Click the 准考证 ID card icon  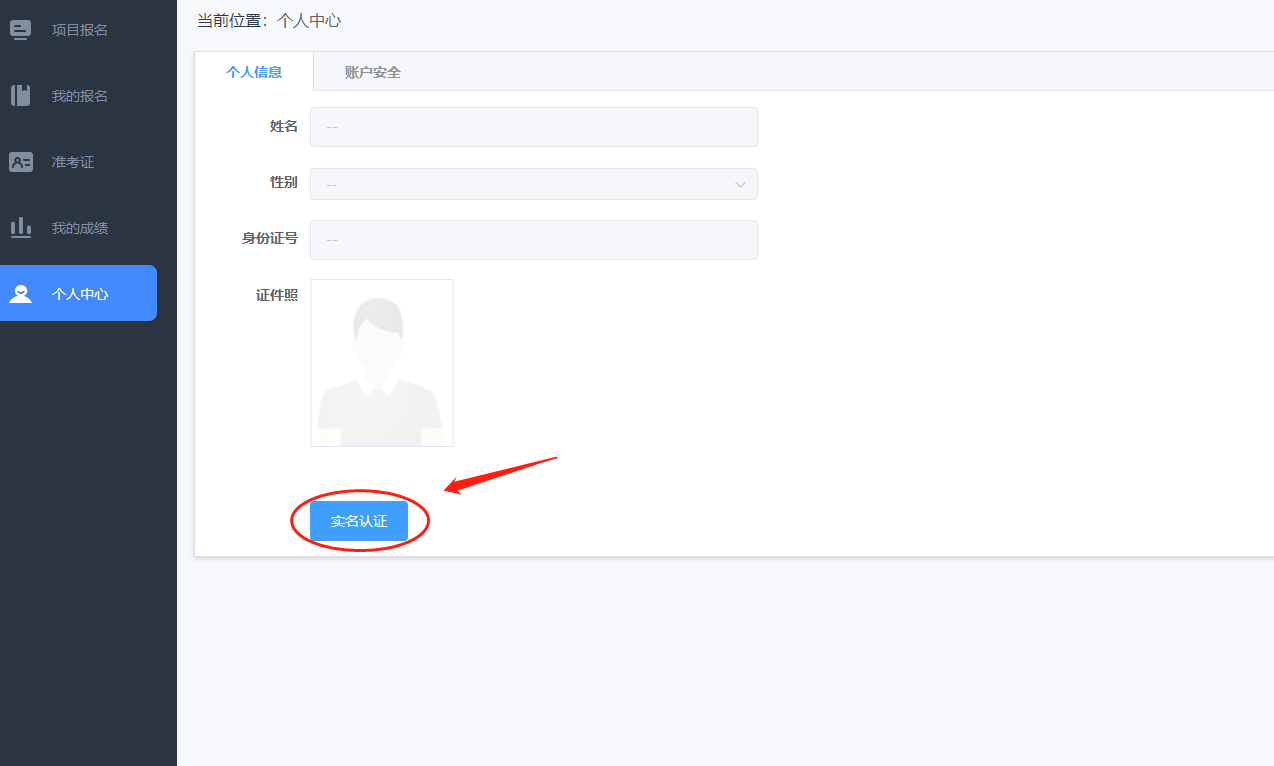(x=21, y=162)
